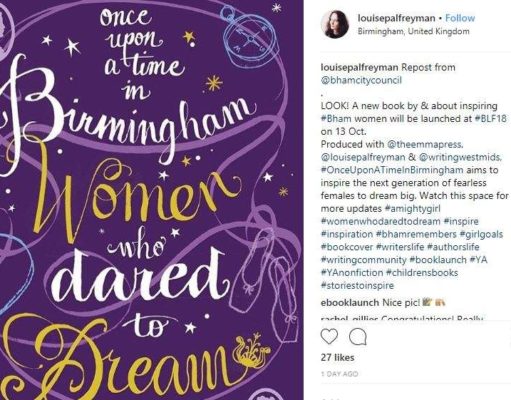Like the post with the heart icon

pyautogui.click(x=329, y=336)
